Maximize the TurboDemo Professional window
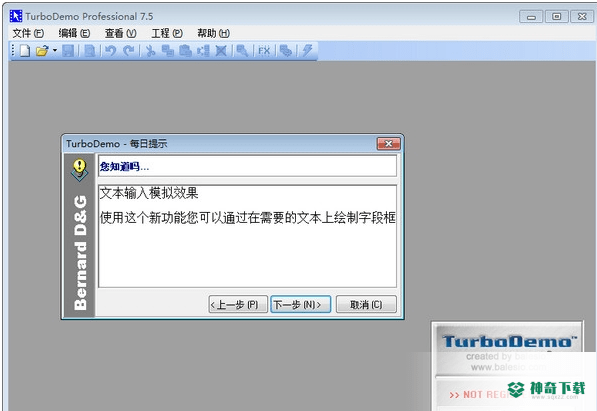The image size is (597, 411). point(557,17)
